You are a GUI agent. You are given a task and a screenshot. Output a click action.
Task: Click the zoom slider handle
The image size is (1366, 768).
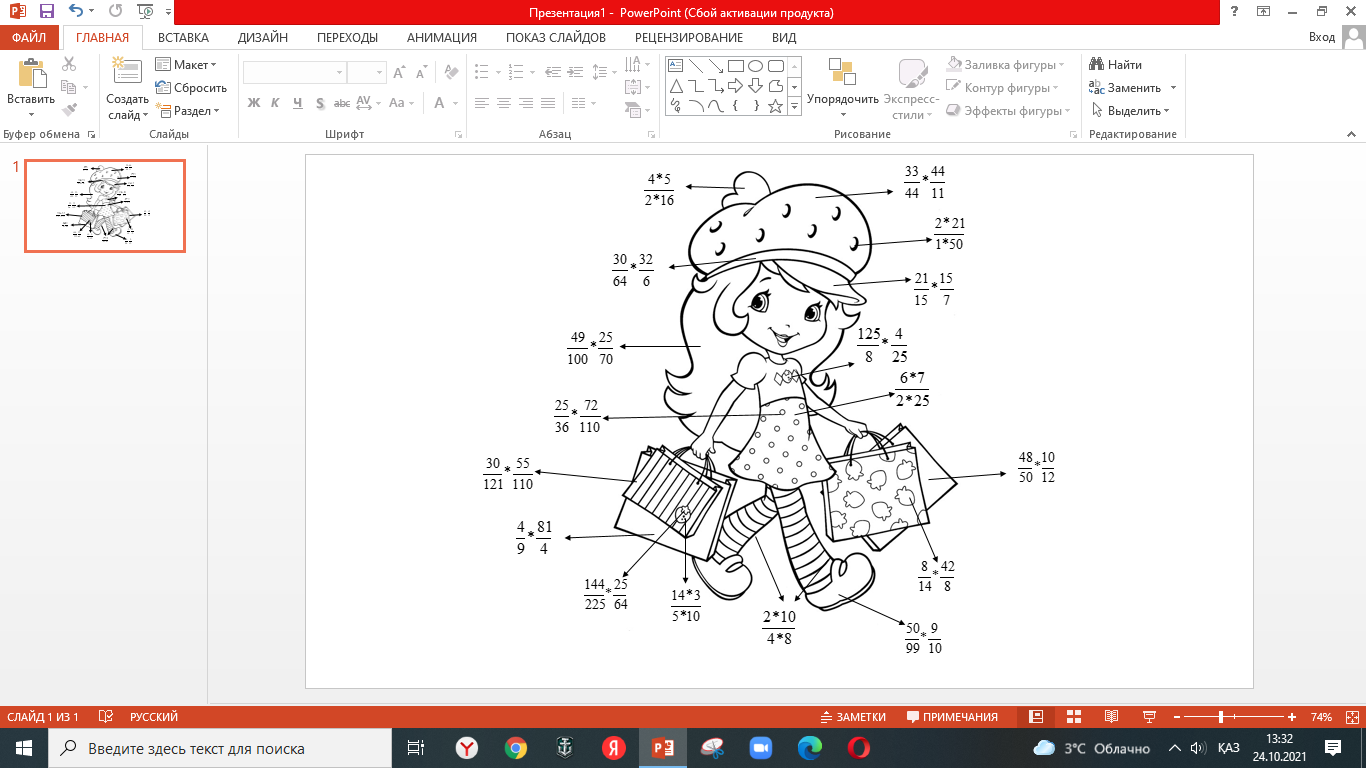(x=1222, y=717)
